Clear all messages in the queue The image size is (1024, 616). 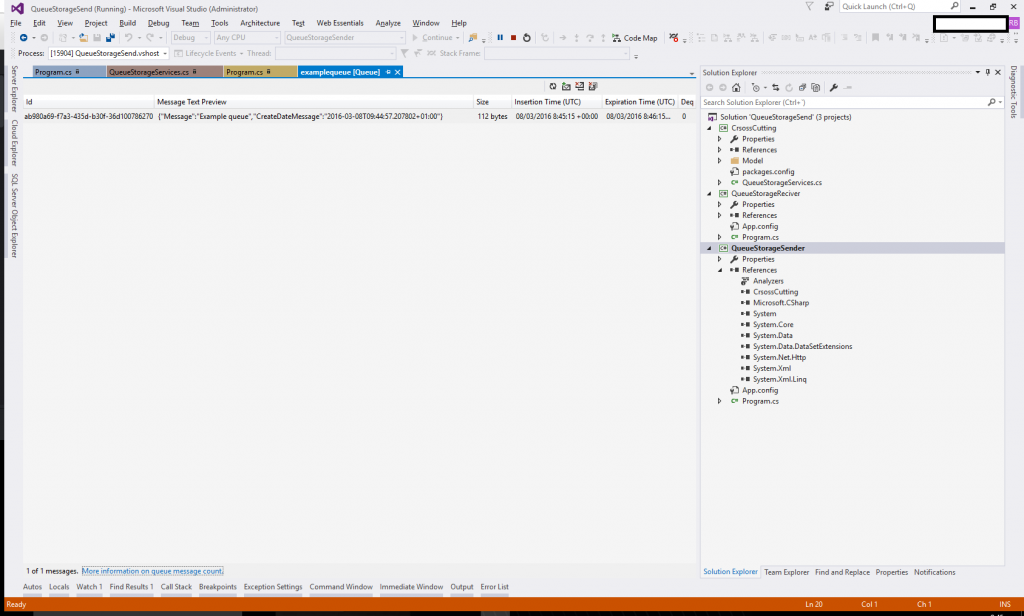point(593,86)
